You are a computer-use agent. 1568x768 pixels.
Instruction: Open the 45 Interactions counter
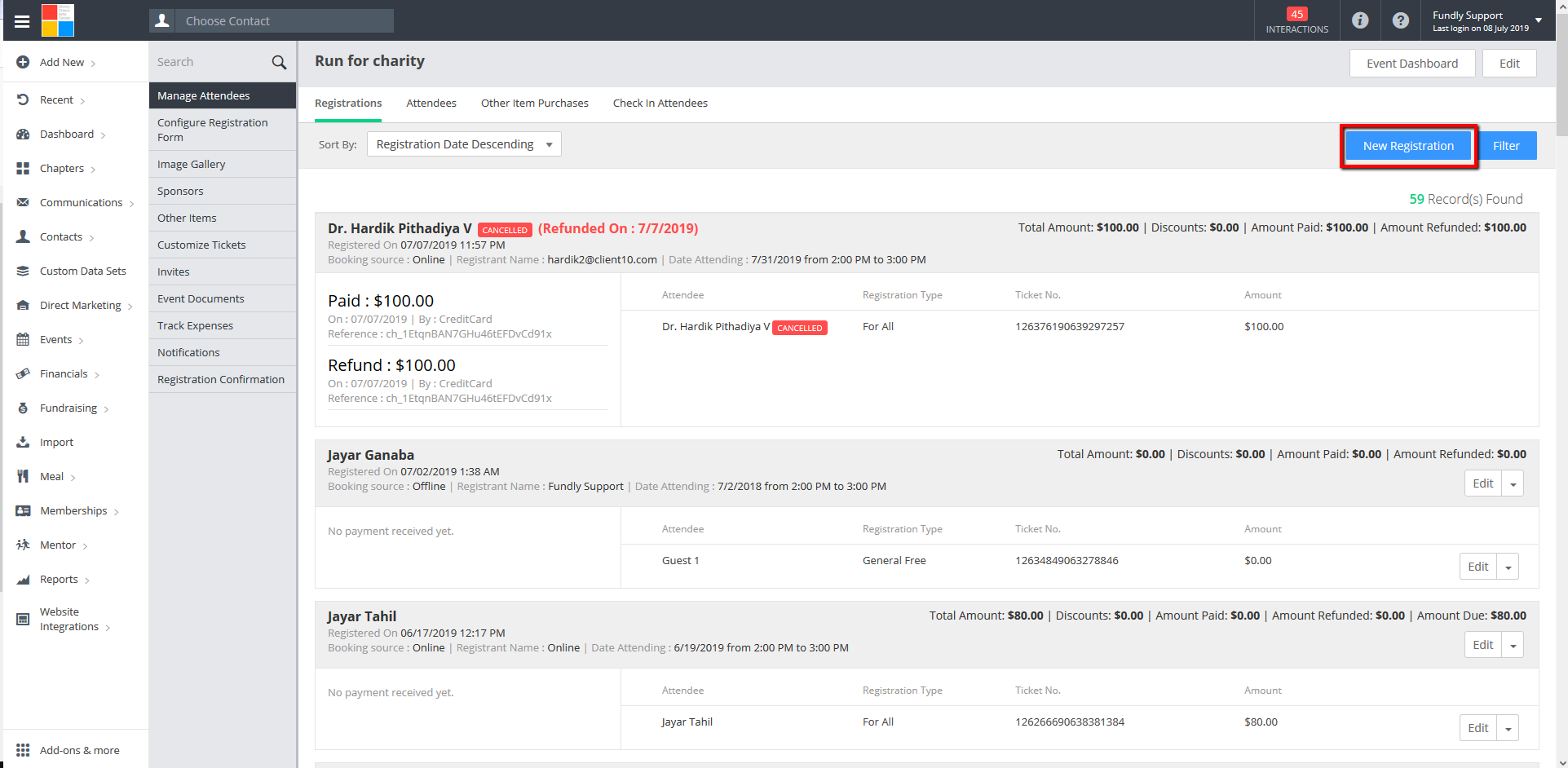[x=1296, y=20]
